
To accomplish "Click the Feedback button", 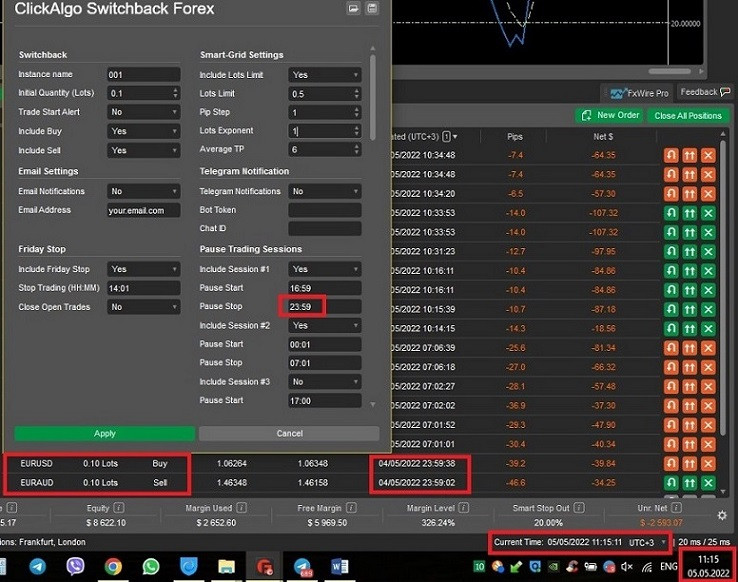I will [705, 92].
